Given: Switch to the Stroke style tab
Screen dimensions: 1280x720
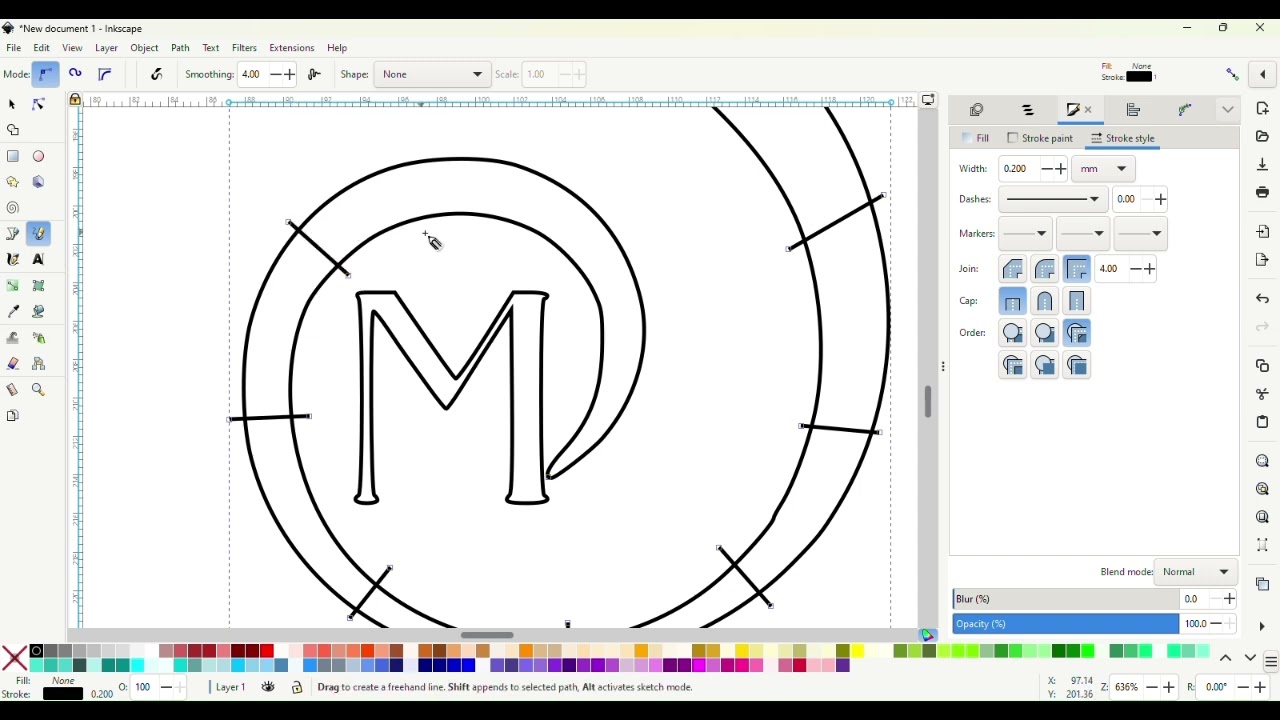Looking at the screenshot, I should click(x=1124, y=139).
